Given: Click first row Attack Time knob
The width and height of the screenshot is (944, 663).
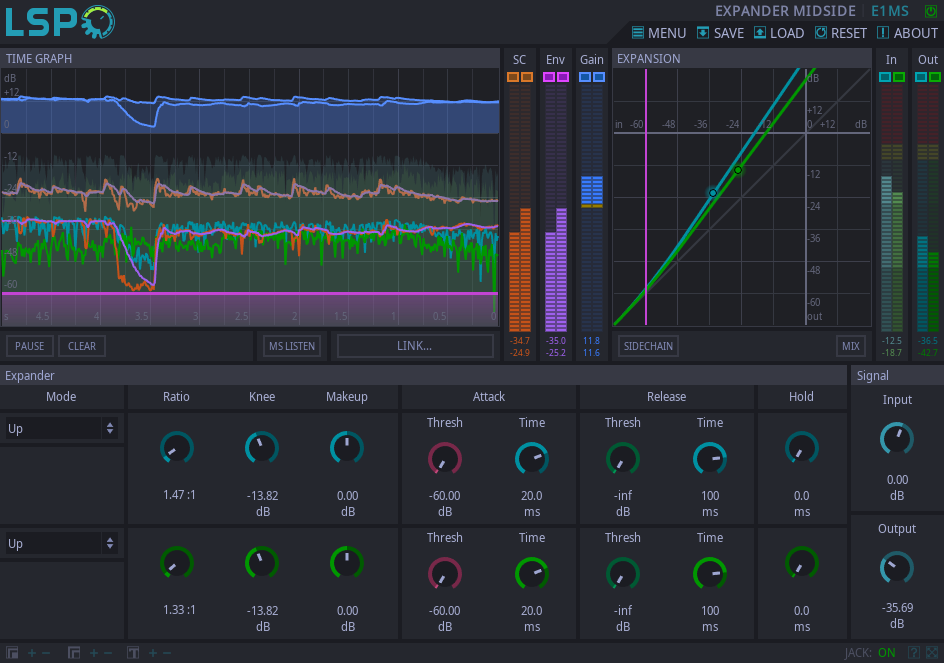Looking at the screenshot, I should click(x=532, y=459).
